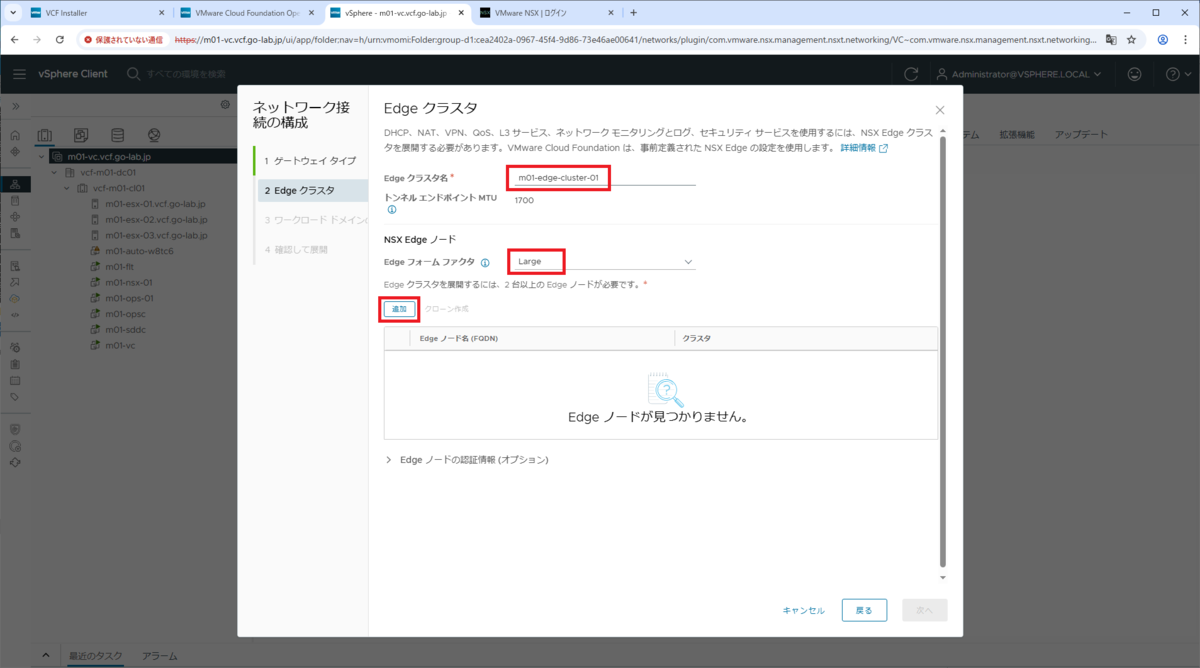This screenshot has width=1200, height=668.
Task: Go to wizard step 1 ゲートウェイ タイプ
Action: [309, 160]
